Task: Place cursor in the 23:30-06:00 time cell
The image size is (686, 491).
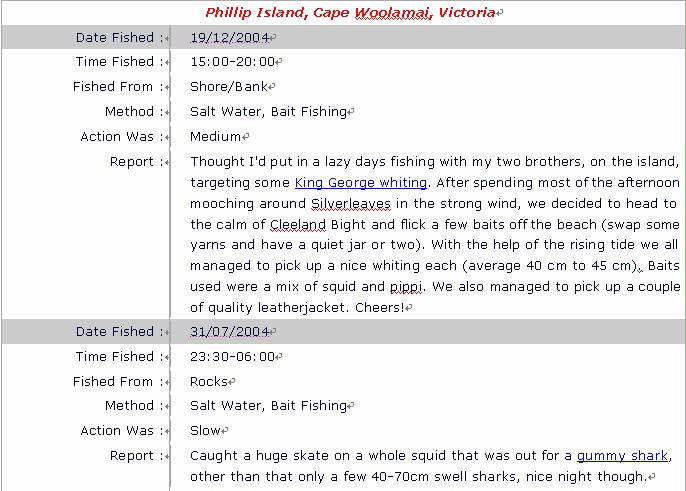Action: 232,357
